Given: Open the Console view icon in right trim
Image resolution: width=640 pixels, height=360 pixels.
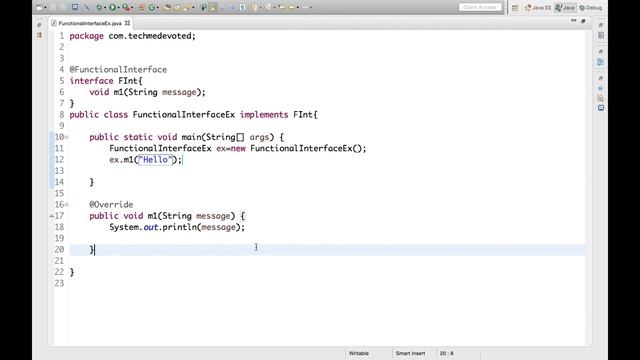Looking at the screenshot, I should coord(601,108).
